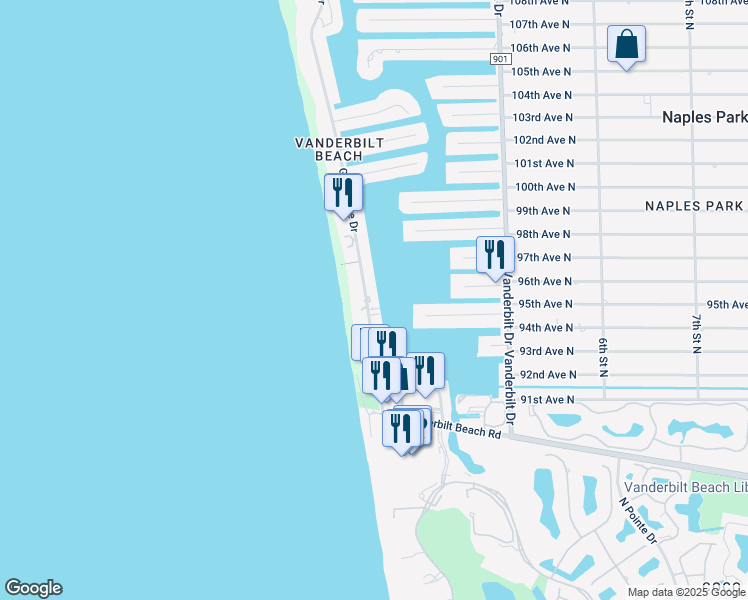Image resolution: width=748 pixels, height=600 pixels.
Task: Click the 96th Ave N street label
Action: [x=545, y=281]
